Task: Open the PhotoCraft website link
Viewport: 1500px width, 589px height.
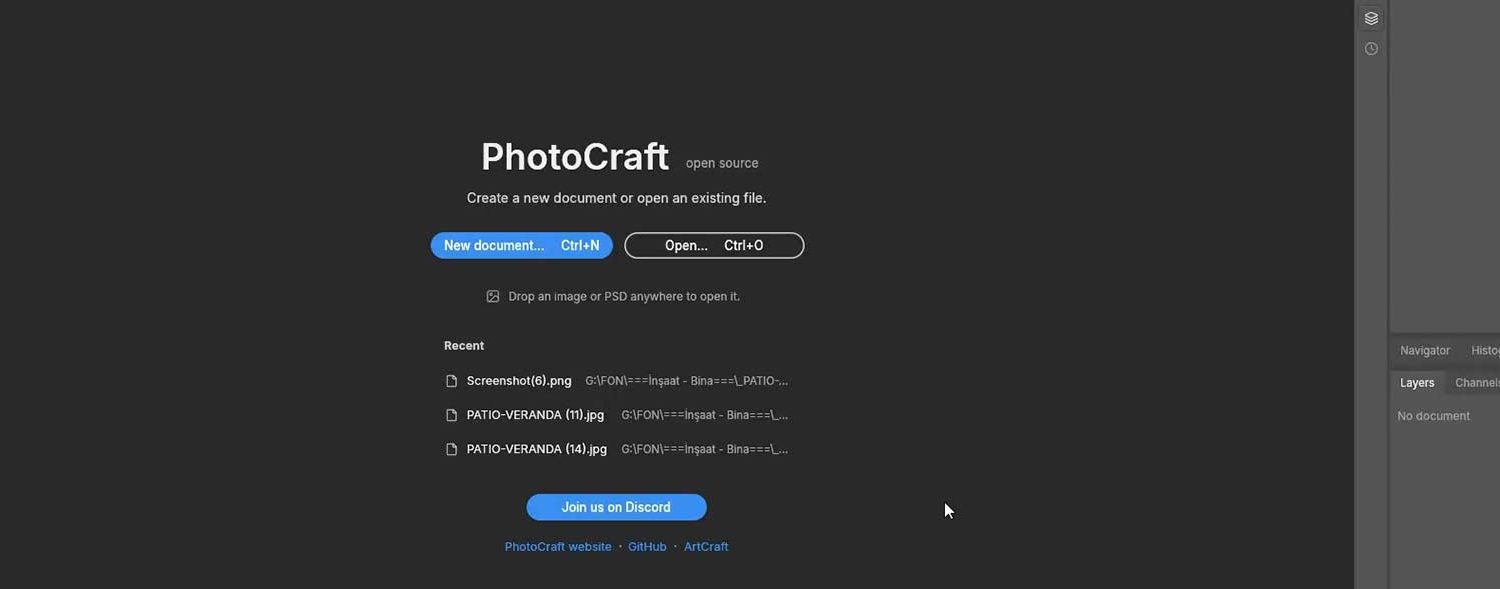Action: click(x=558, y=547)
